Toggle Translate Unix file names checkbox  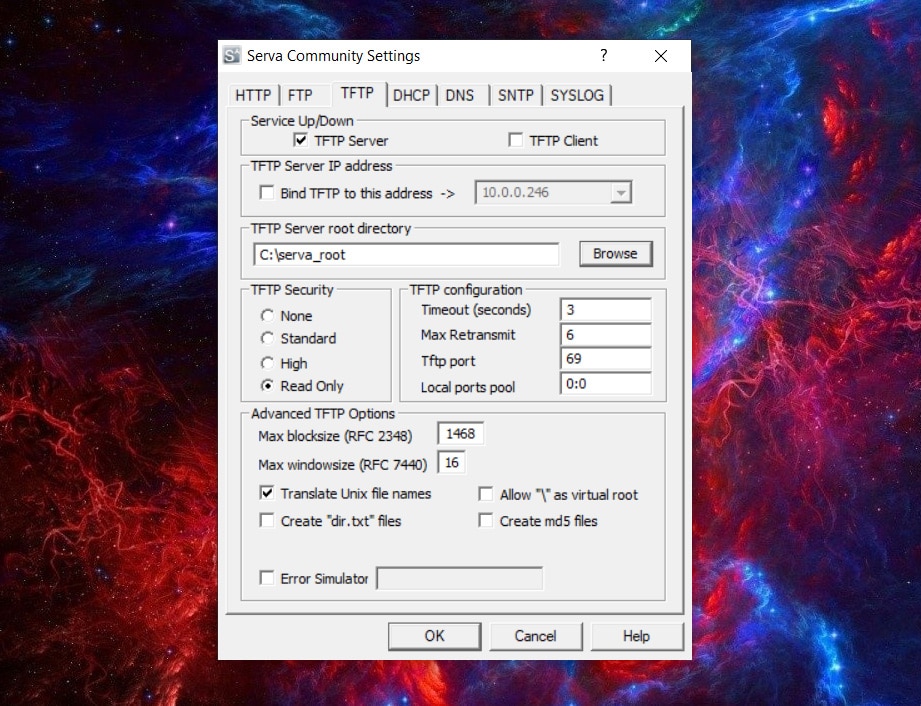(x=267, y=493)
